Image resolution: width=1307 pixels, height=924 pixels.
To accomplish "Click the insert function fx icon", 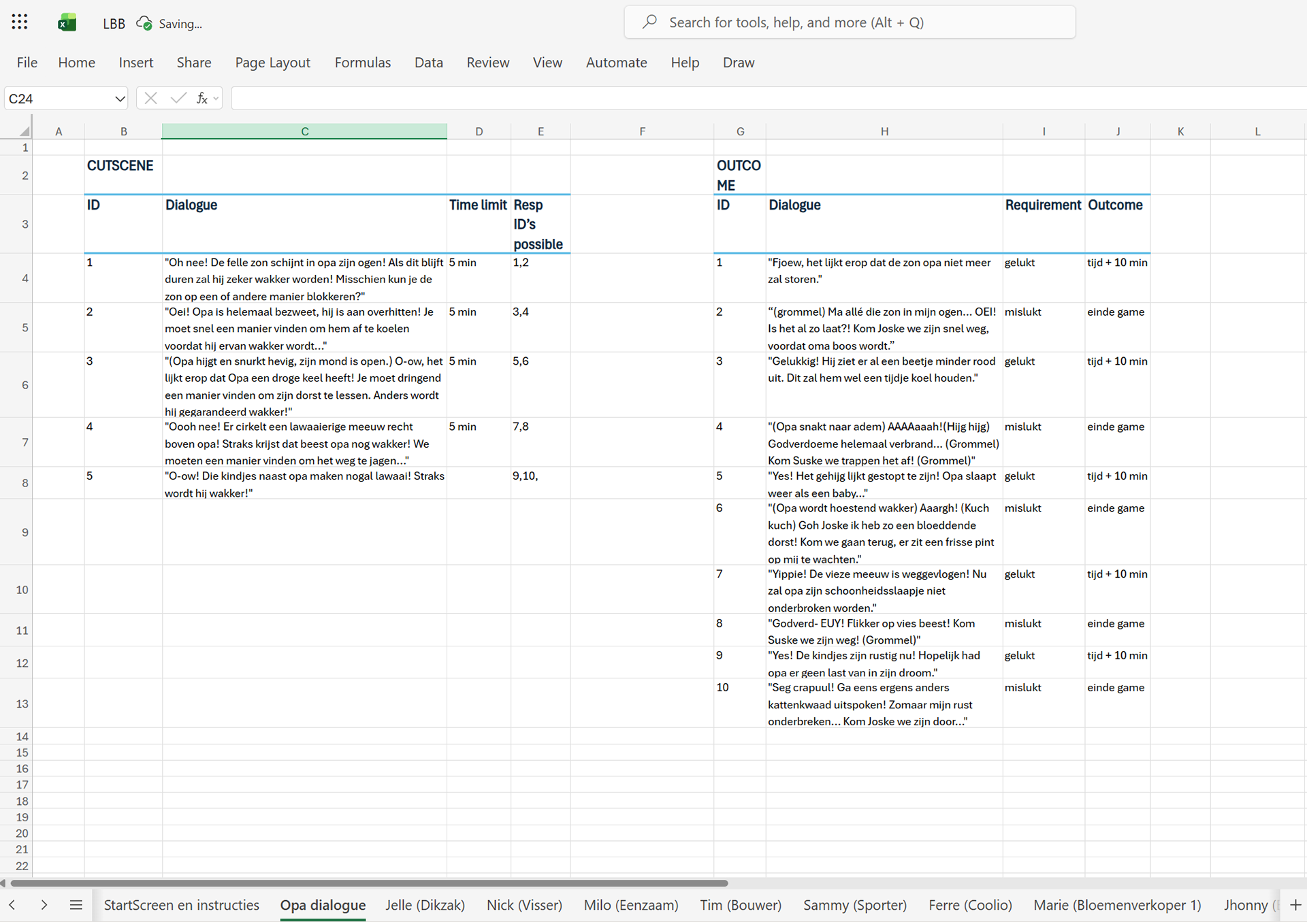I will click(x=201, y=99).
